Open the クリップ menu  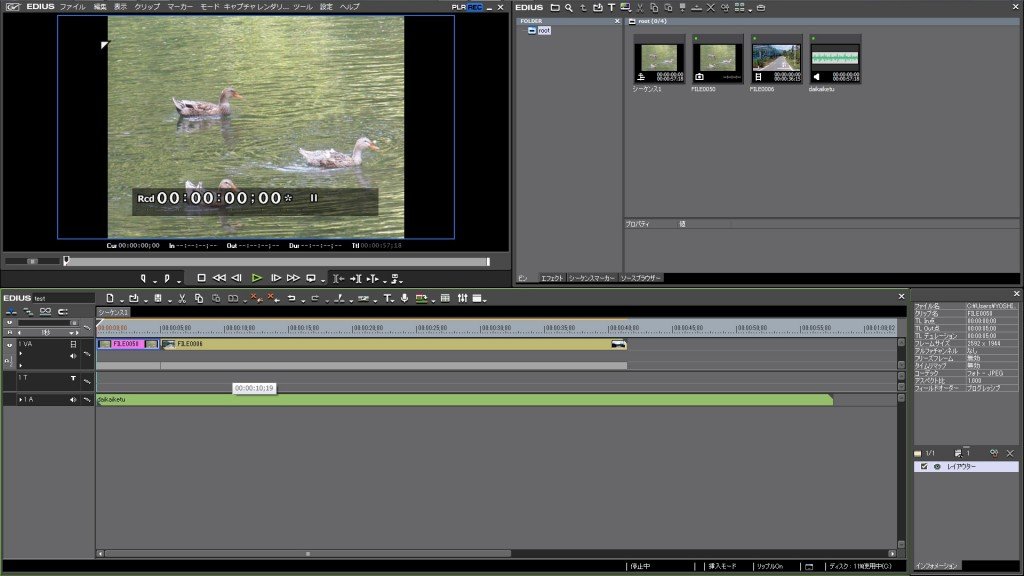tap(147, 7)
